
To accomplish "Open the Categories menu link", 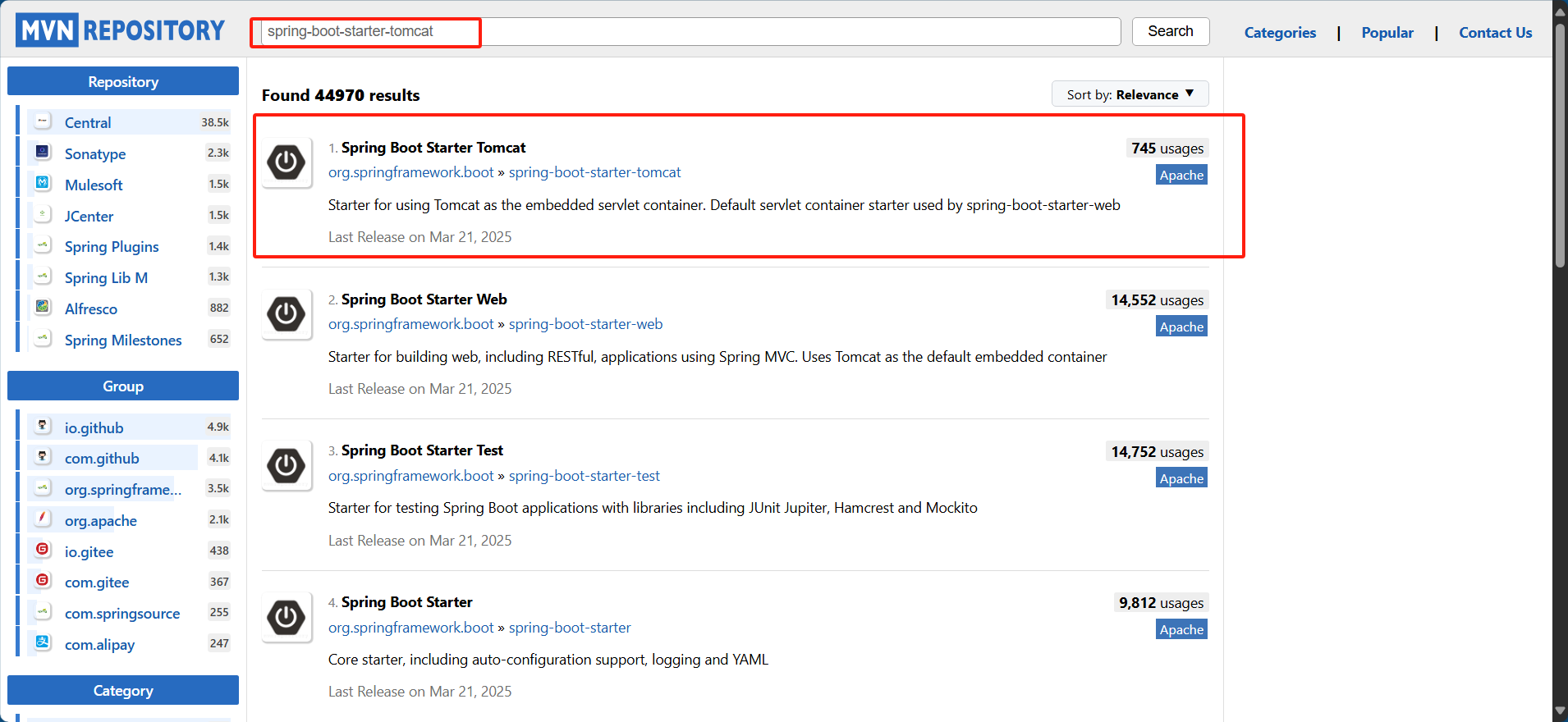I will [1280, 33].
